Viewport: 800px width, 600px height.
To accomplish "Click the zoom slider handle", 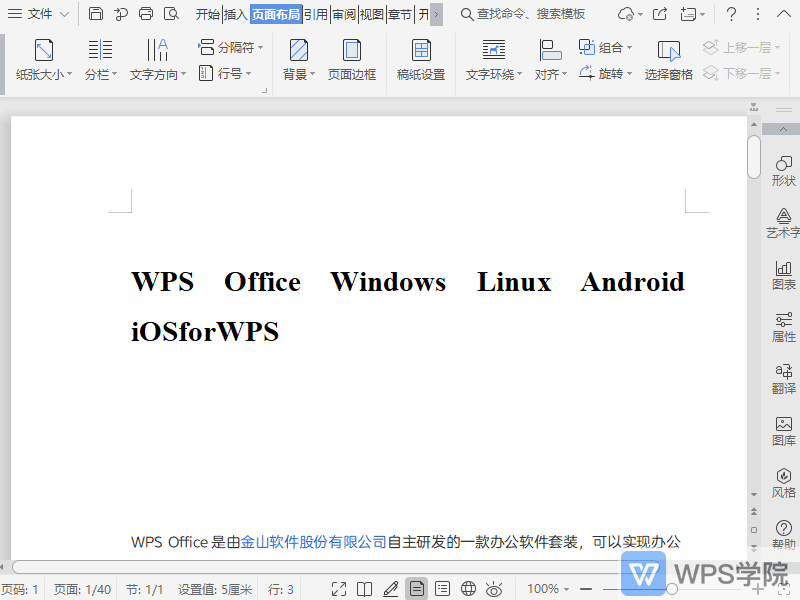I will tap(672, 589).
